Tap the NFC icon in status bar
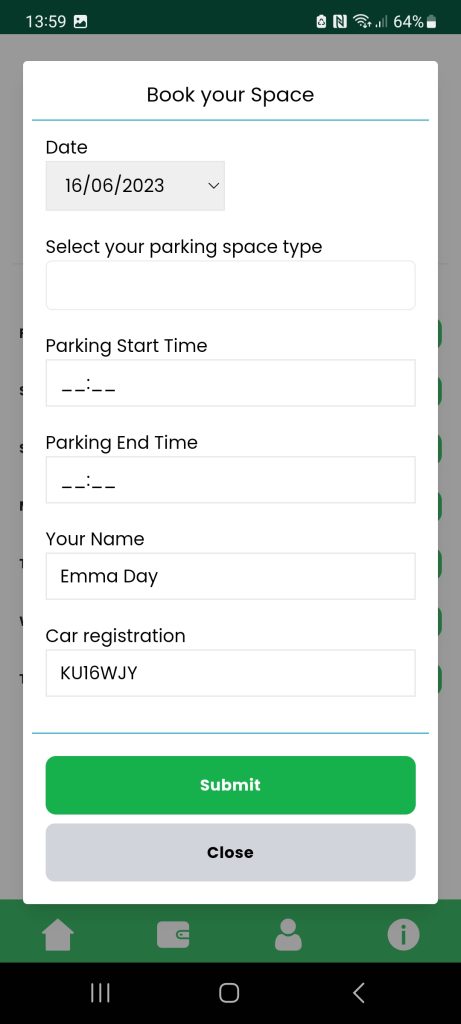 coord(340,22)
